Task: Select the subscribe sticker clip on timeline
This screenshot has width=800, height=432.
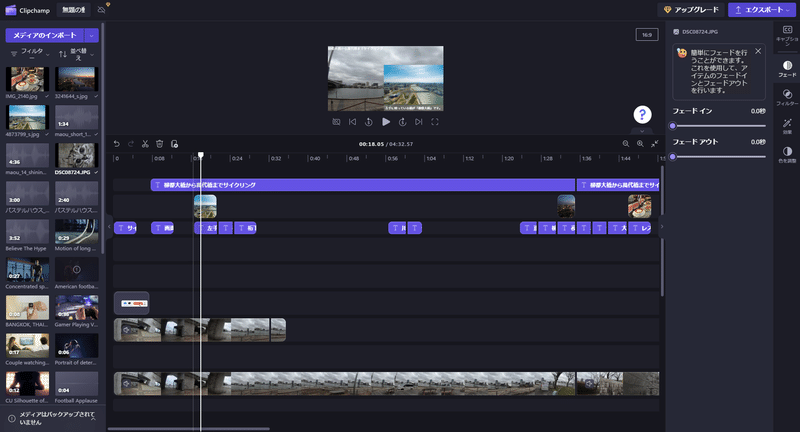Action: pyautogui.click(x=132, y=303)
